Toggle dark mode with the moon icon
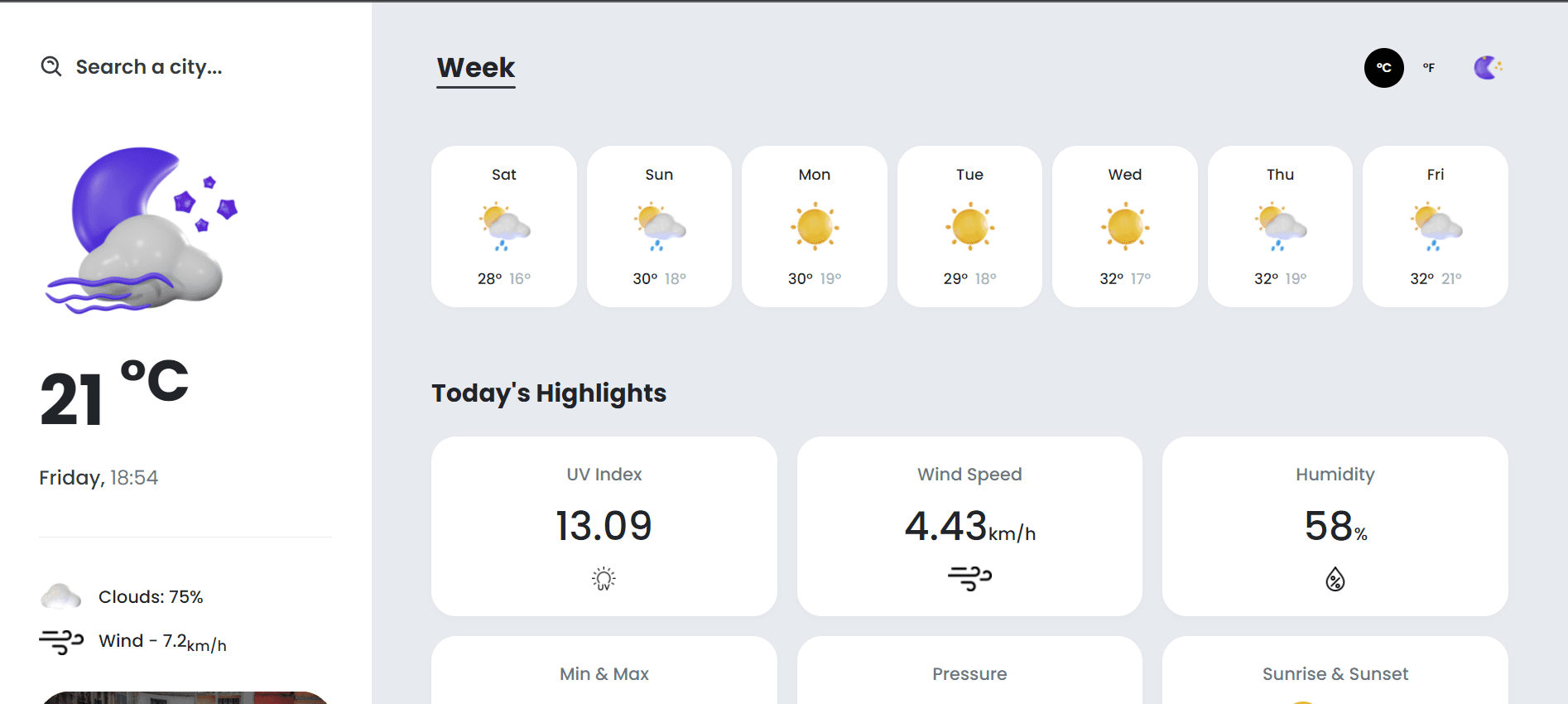This screenshot has width=1568, height=704. [x=1488, y=68]
